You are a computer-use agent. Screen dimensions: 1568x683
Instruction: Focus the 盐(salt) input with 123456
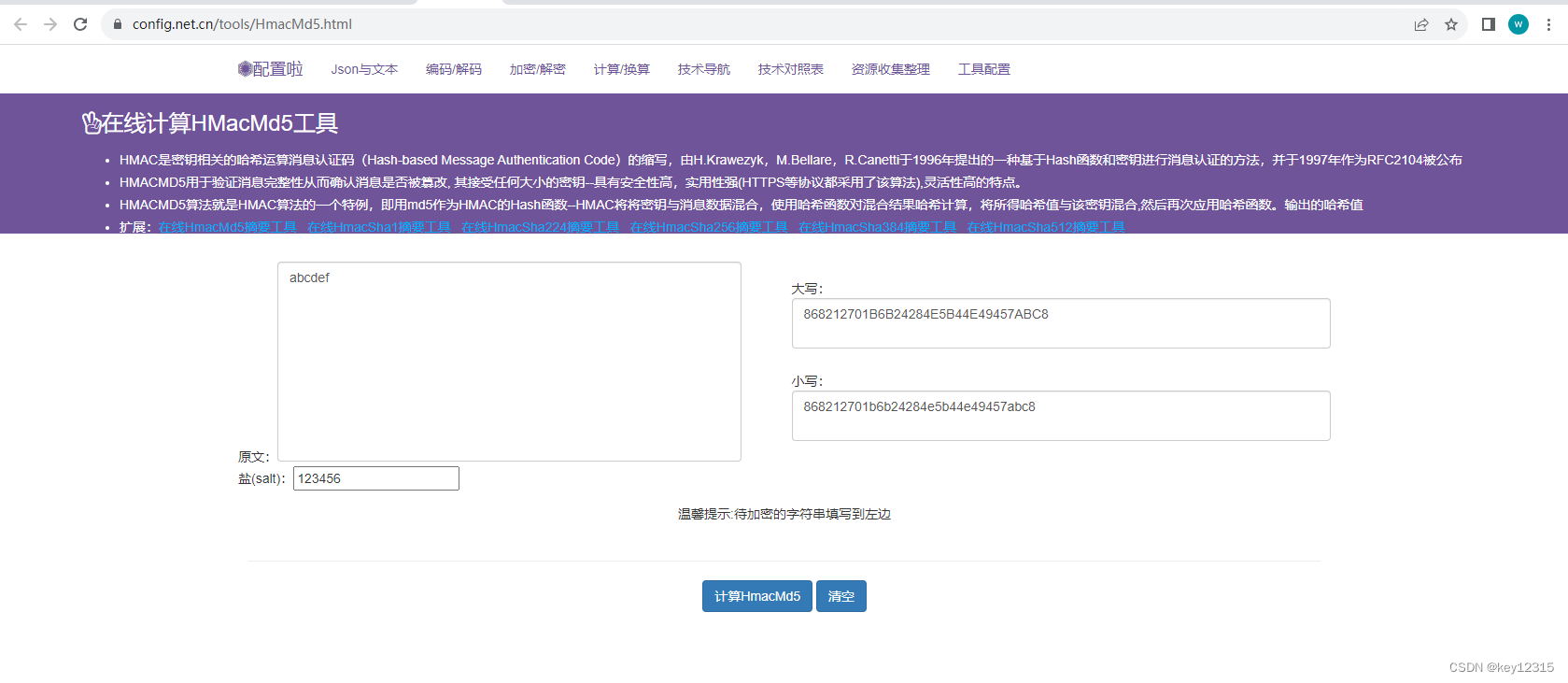[376, 478]
